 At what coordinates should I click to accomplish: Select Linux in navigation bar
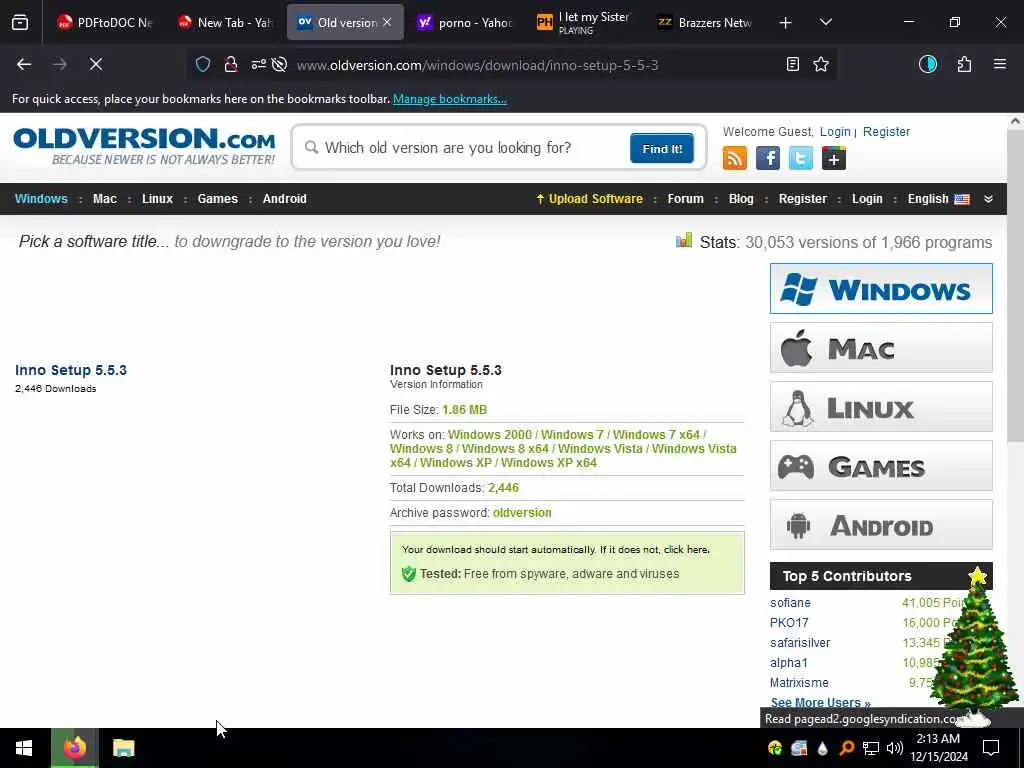[x=157, y=199]
